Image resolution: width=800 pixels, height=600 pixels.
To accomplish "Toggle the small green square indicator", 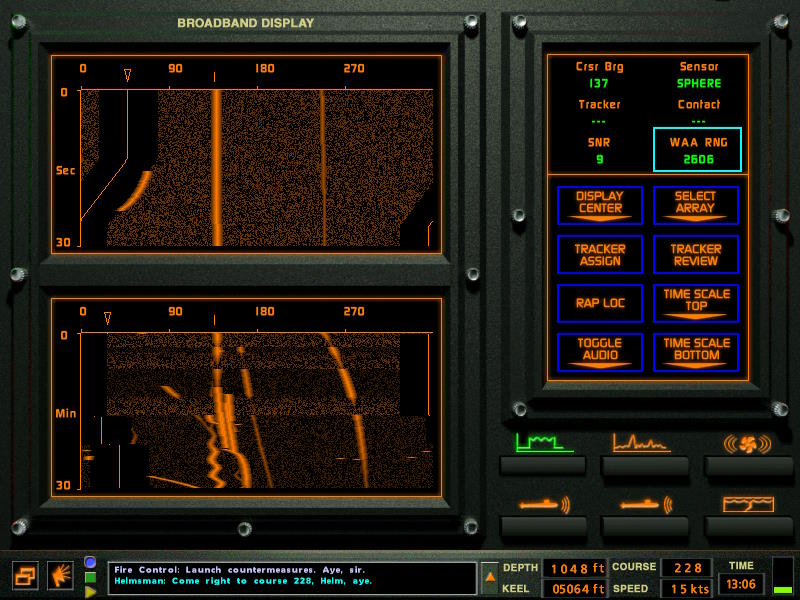I will coord(90,577).
